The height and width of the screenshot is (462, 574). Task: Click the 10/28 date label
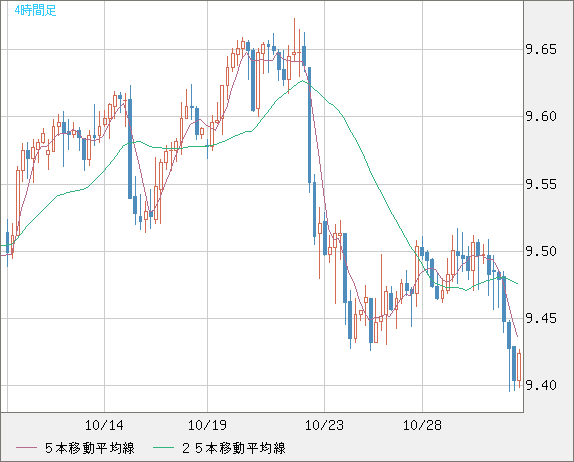click(x=422, y=425)
